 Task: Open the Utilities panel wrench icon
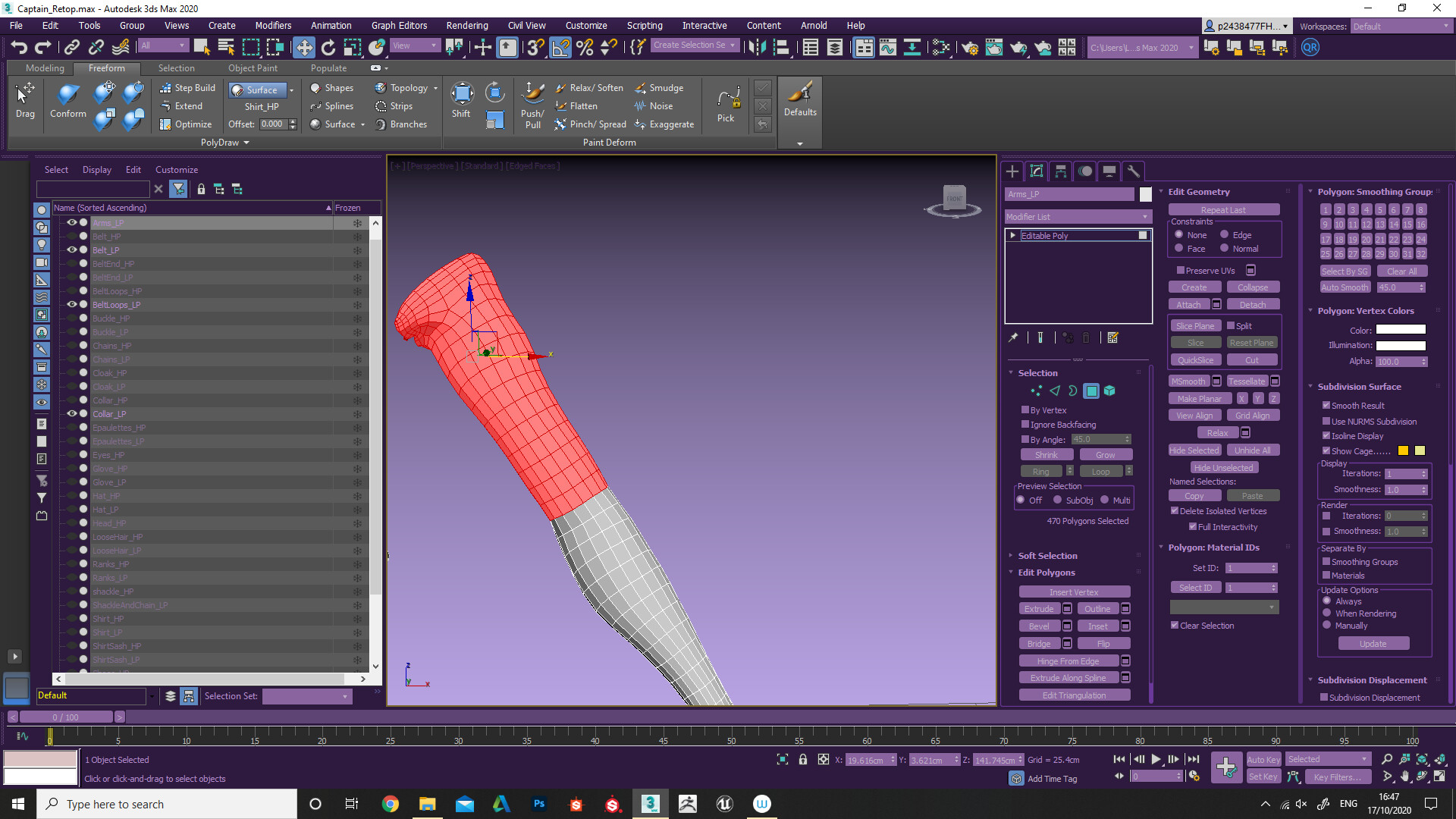1133,171
